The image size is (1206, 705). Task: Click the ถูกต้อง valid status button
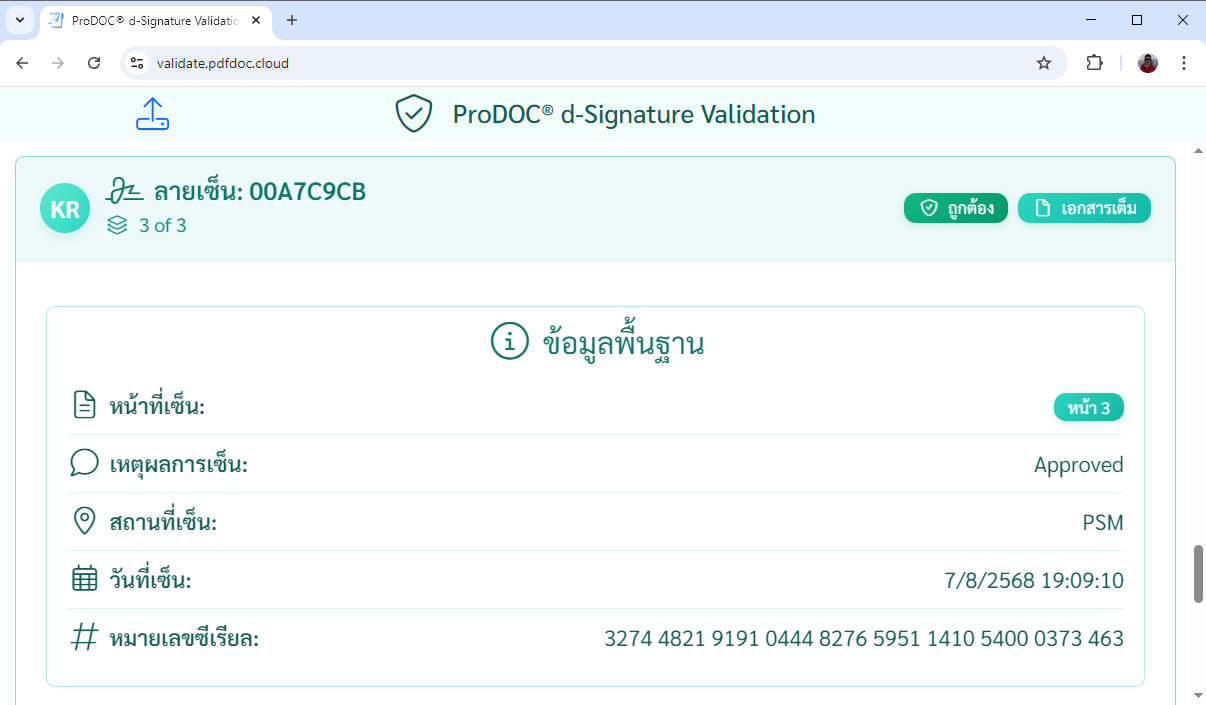pos(956,208)
